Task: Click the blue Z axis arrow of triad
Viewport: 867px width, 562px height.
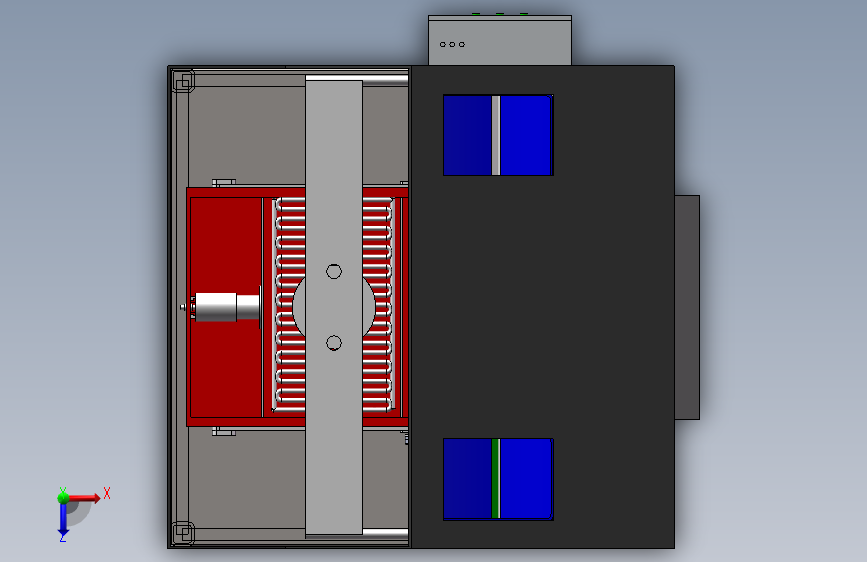Action: (x=63, y=521)
